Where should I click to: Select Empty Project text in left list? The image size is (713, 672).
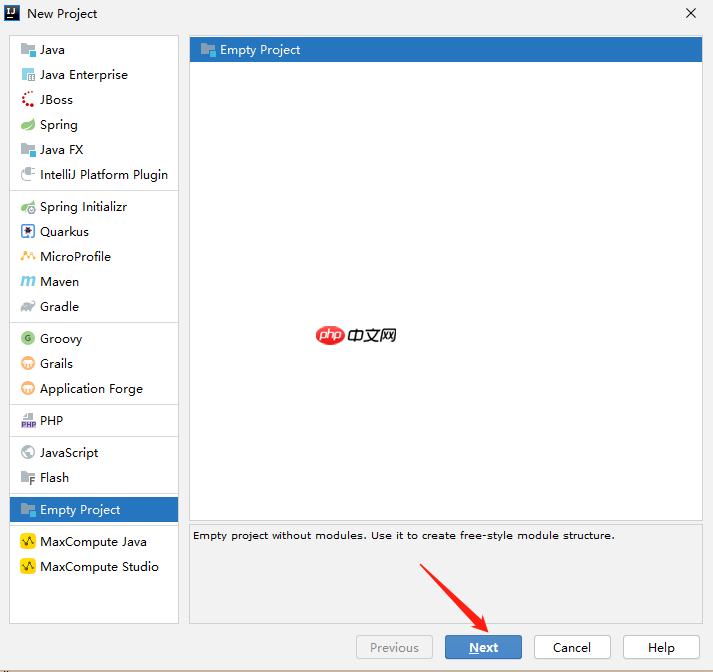click(80, 510)
